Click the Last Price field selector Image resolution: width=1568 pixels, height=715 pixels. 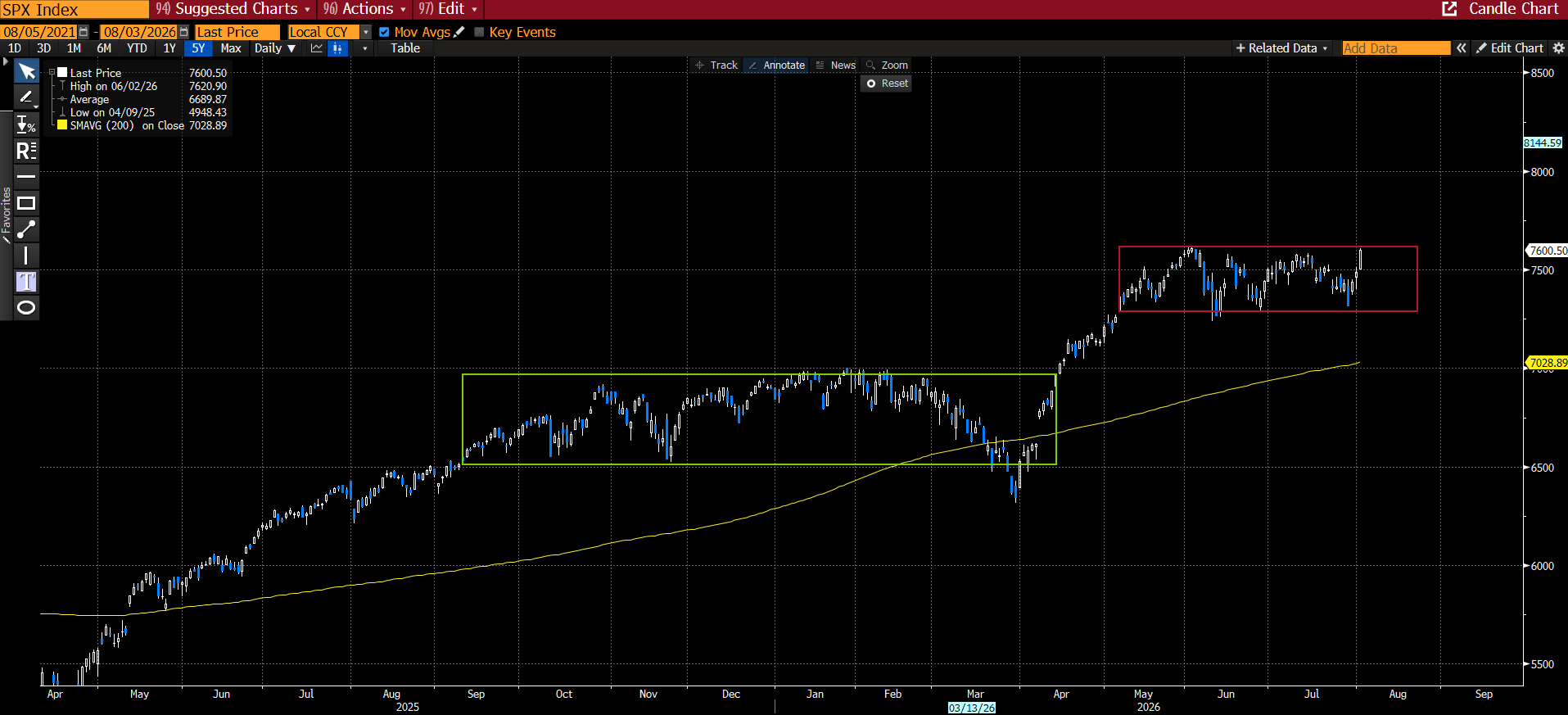237,32
